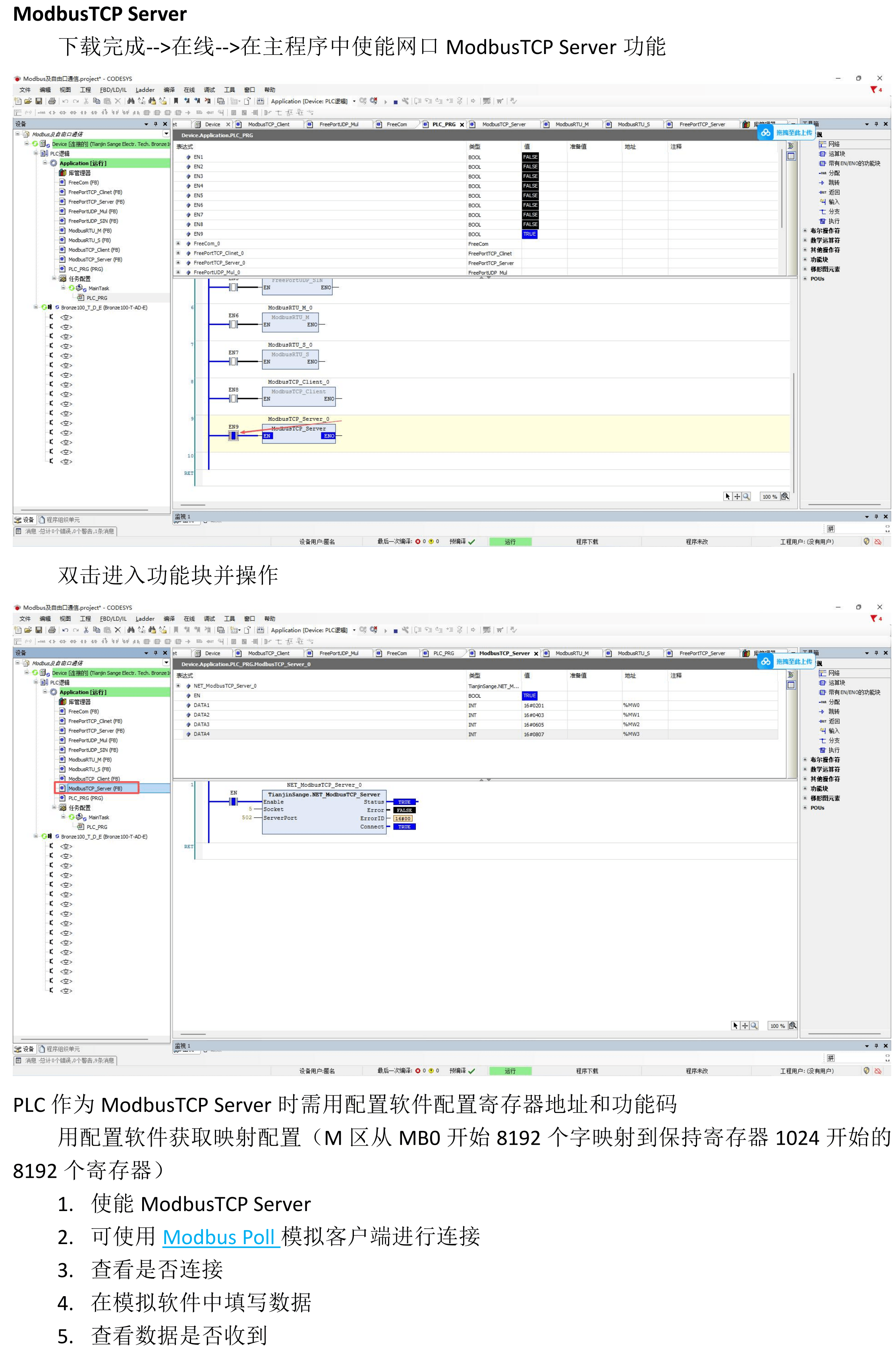This screenshot has height=1347, width=896.
Task: Close the active ModbusTCP_Server editor tab
Action: coord(536,654)
